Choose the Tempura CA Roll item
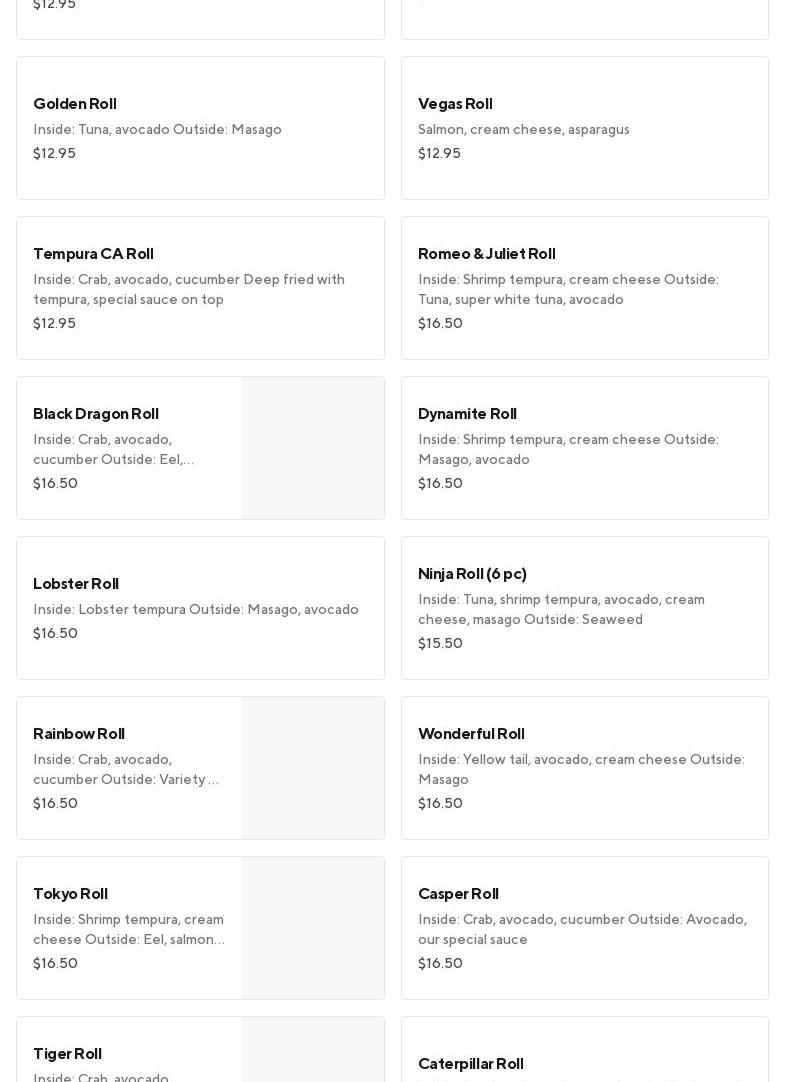785x1082 pixels. click(x=200, y=288)
